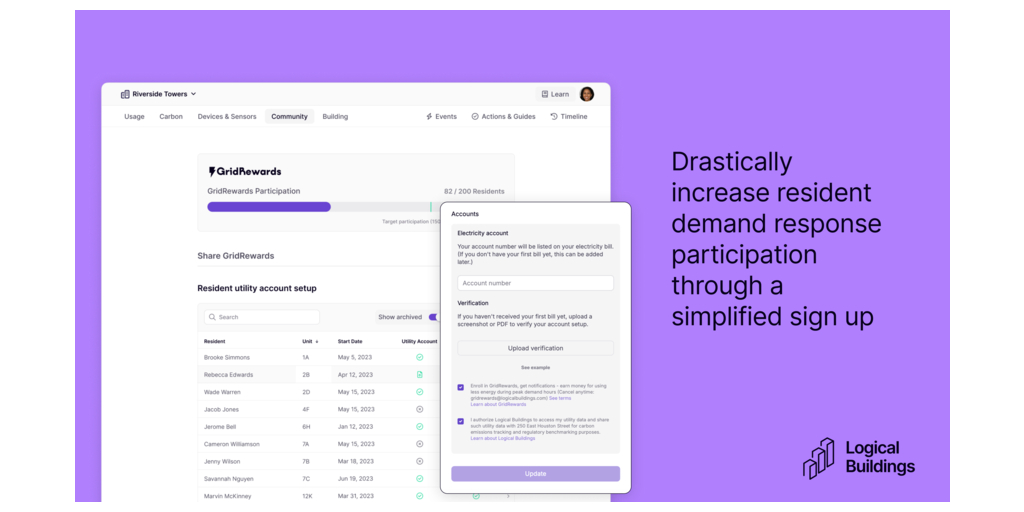Screen dimensions: 1024x512
Task: Toggle the Show archived switch
Action: [433, 317]
